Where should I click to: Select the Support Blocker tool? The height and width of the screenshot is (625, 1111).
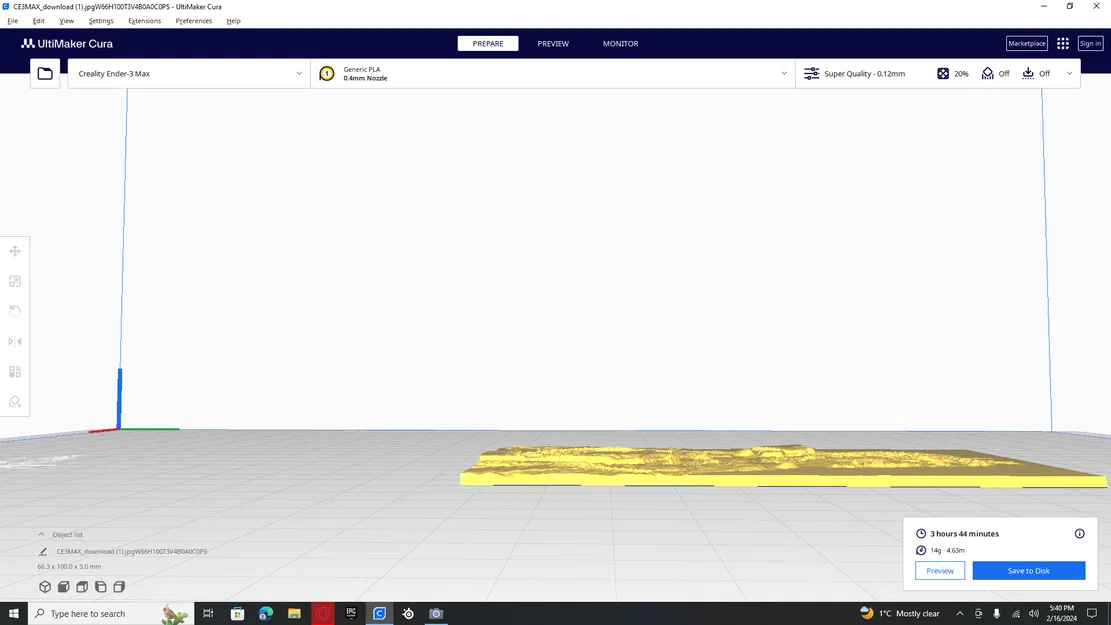click(x=15, y=402)
